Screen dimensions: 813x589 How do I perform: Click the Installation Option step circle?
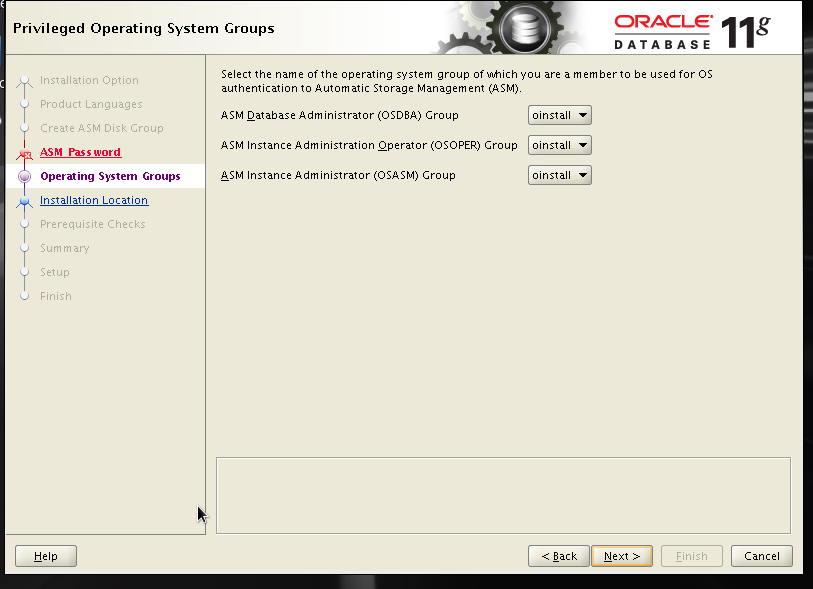point(24,80)
